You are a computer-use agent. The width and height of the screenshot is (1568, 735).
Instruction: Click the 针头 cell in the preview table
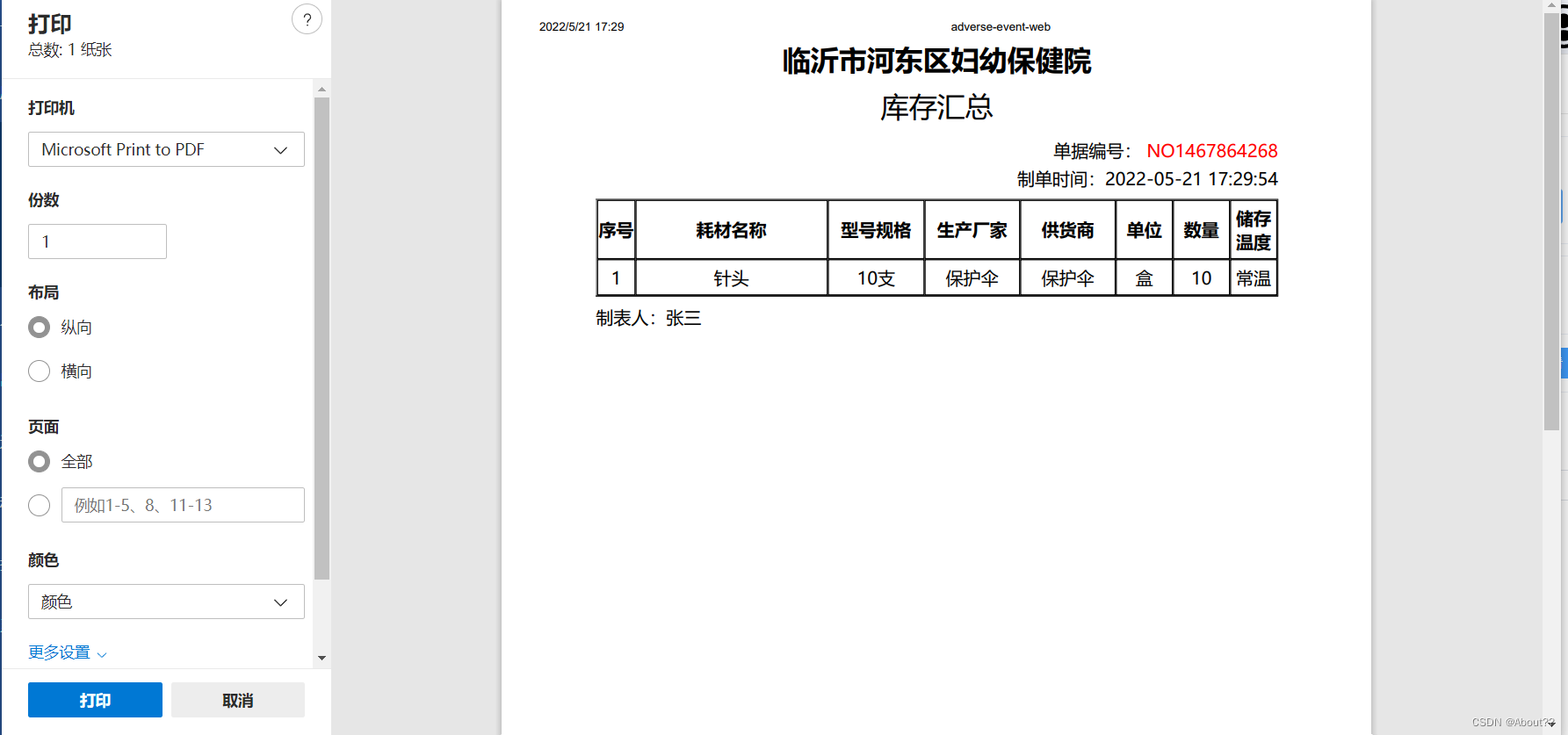(x=731, y=278)
